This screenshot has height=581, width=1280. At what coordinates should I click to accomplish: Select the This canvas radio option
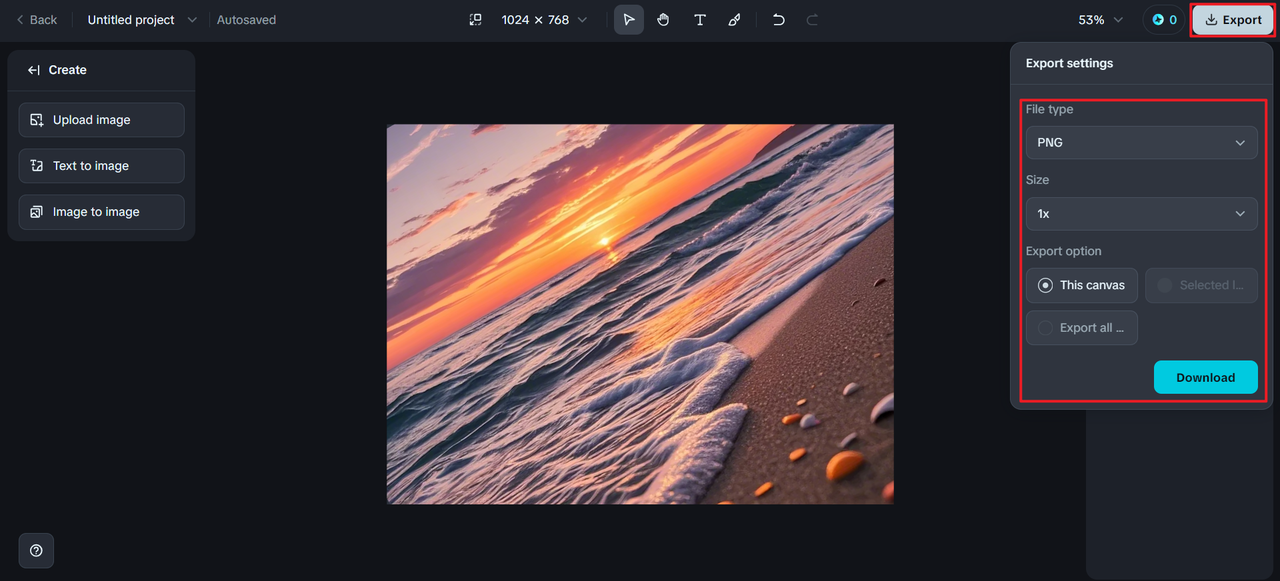(x=1081, y=285)
